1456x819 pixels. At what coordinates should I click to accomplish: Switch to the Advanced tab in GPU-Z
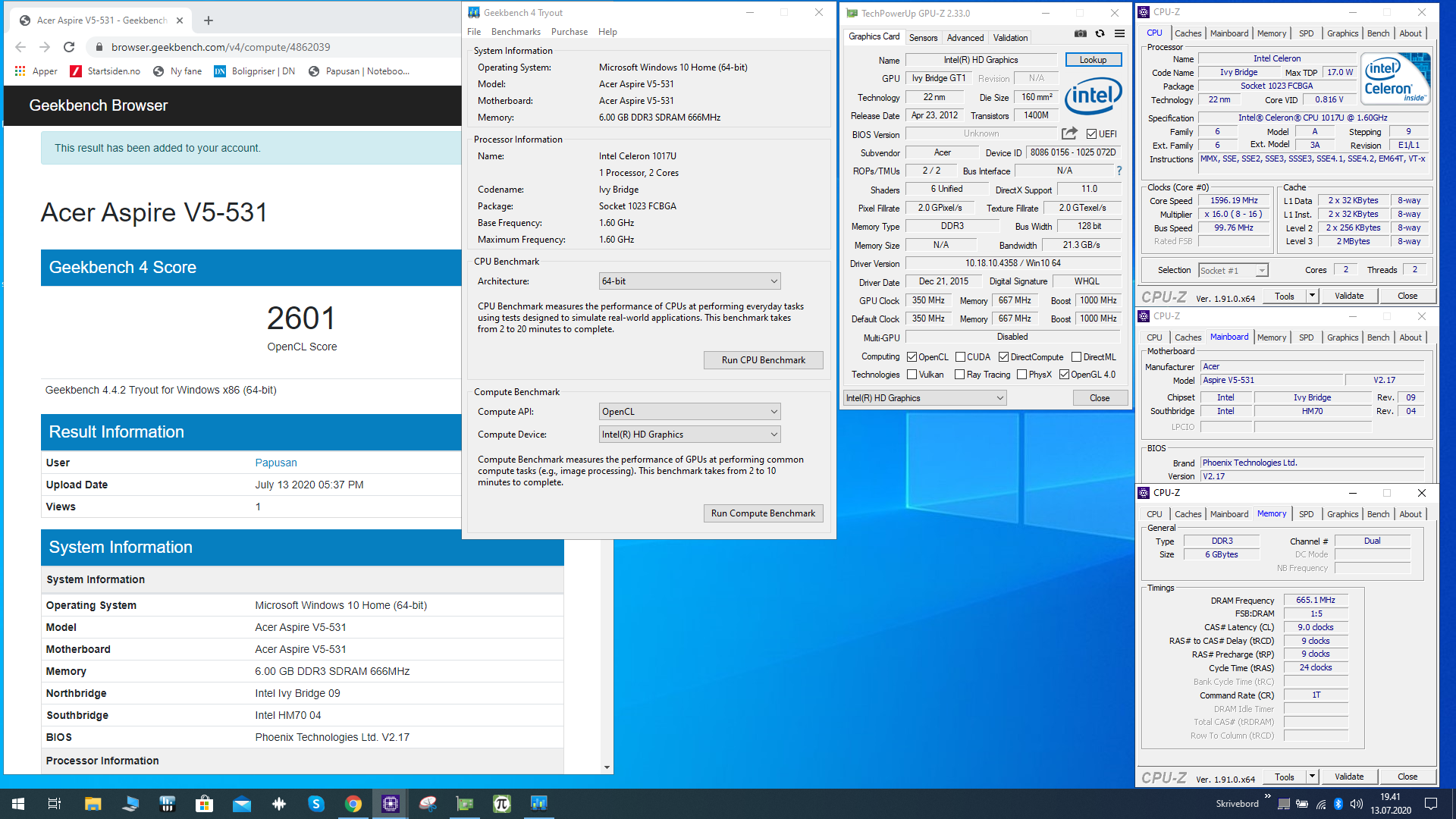pos(965,37)
